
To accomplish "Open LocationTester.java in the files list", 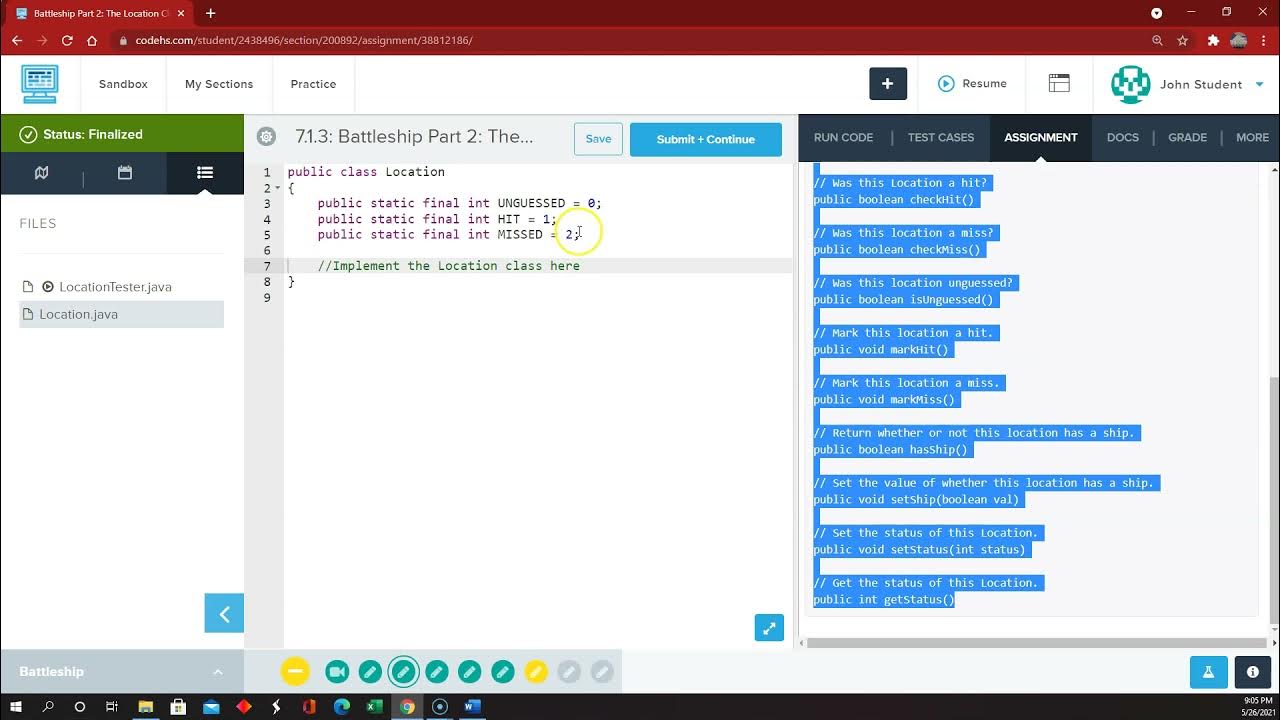I will click(115, 287).
